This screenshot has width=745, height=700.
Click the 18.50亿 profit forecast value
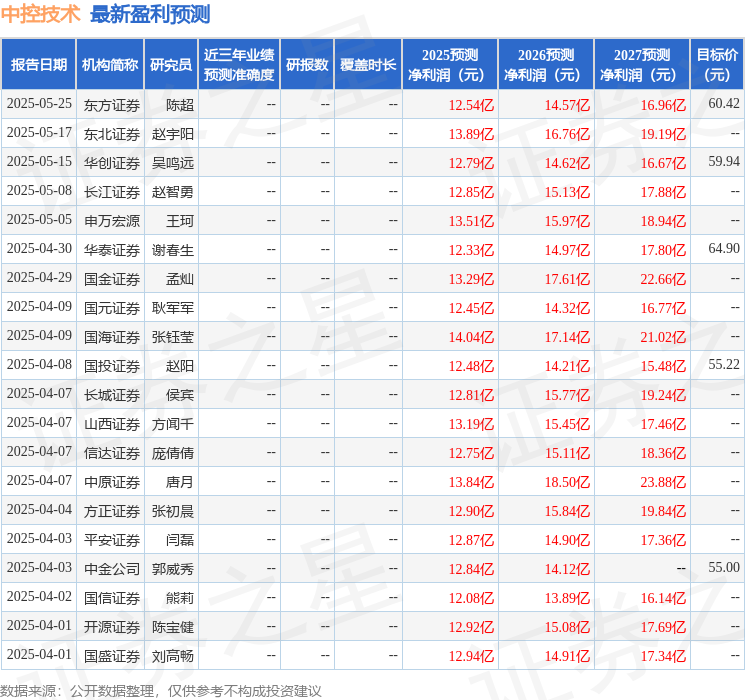coord(567,482)
